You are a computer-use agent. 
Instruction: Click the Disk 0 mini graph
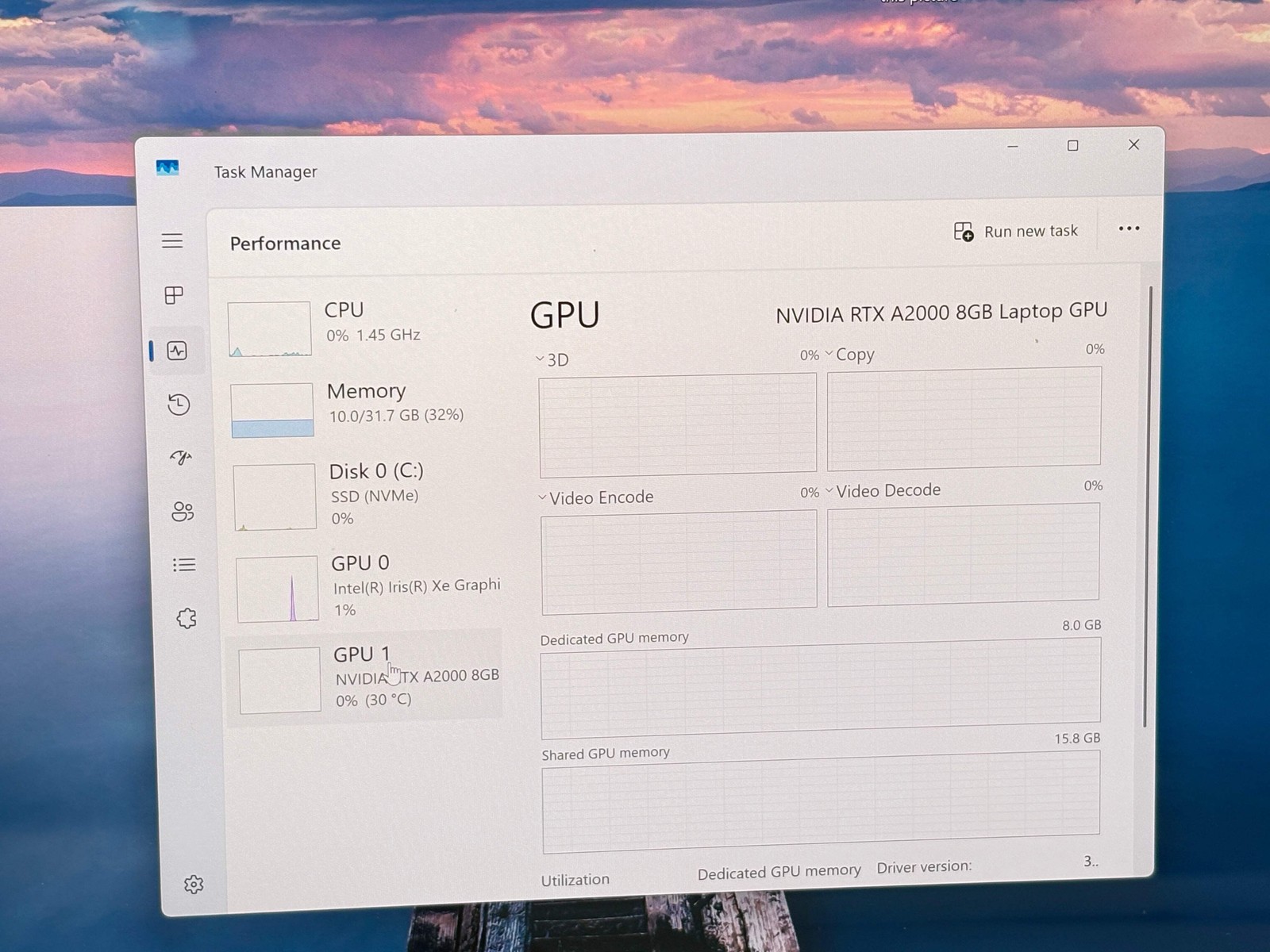pos(275,497)
